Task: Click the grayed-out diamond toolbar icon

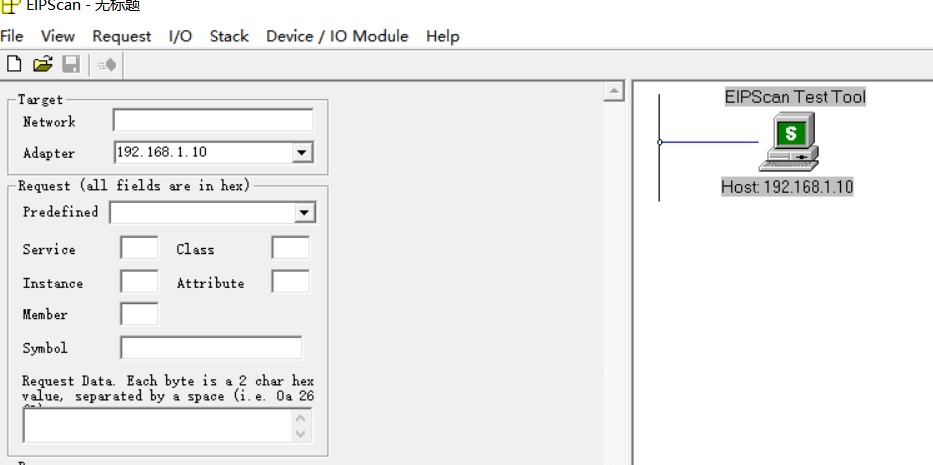Action: click(x=108, y=64)
